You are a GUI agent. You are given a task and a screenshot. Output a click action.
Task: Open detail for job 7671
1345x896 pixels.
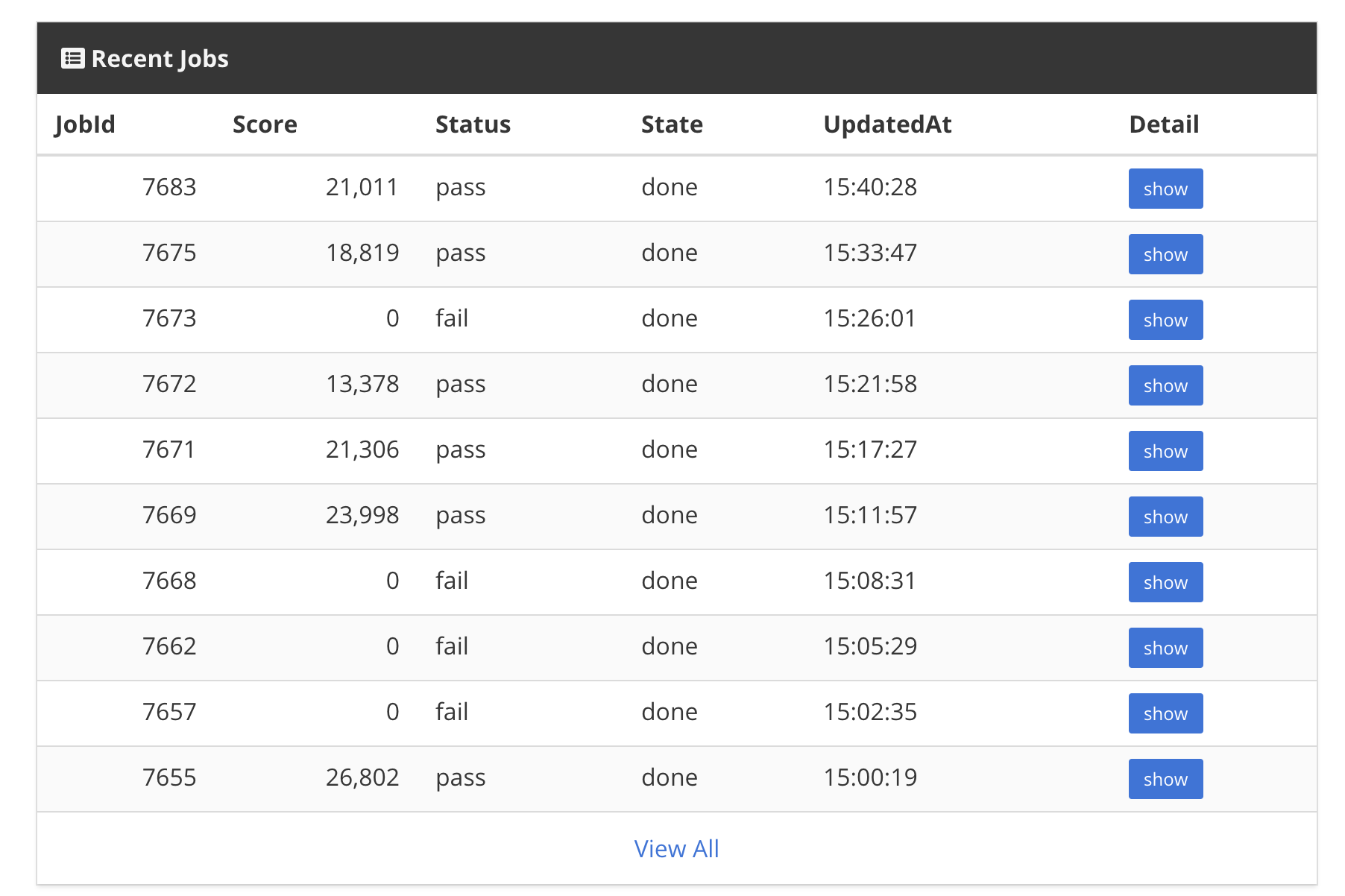(x=1165, y=451)
